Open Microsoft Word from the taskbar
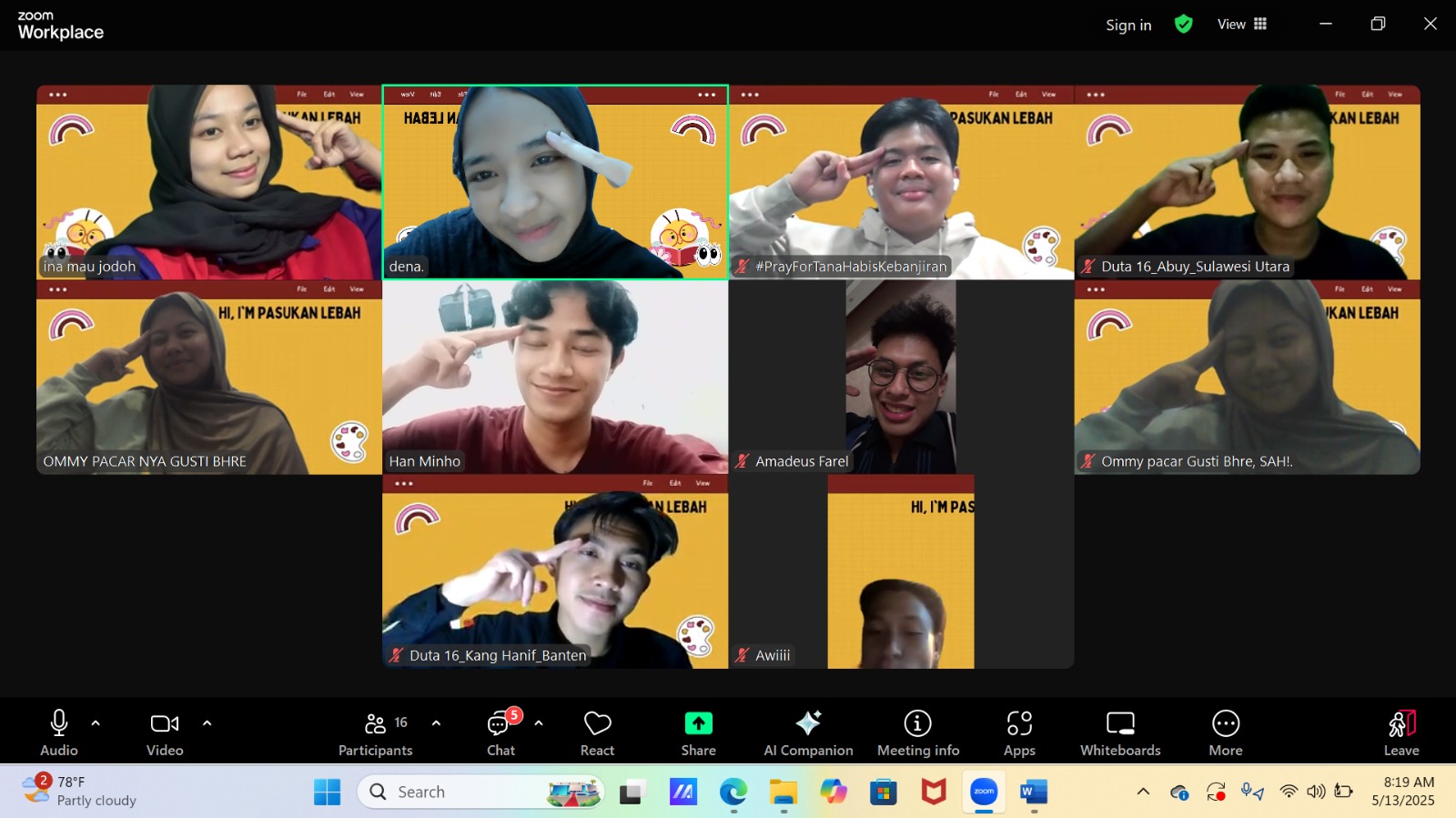This screenshot has height=818, width=1456. click(1033, 793)
